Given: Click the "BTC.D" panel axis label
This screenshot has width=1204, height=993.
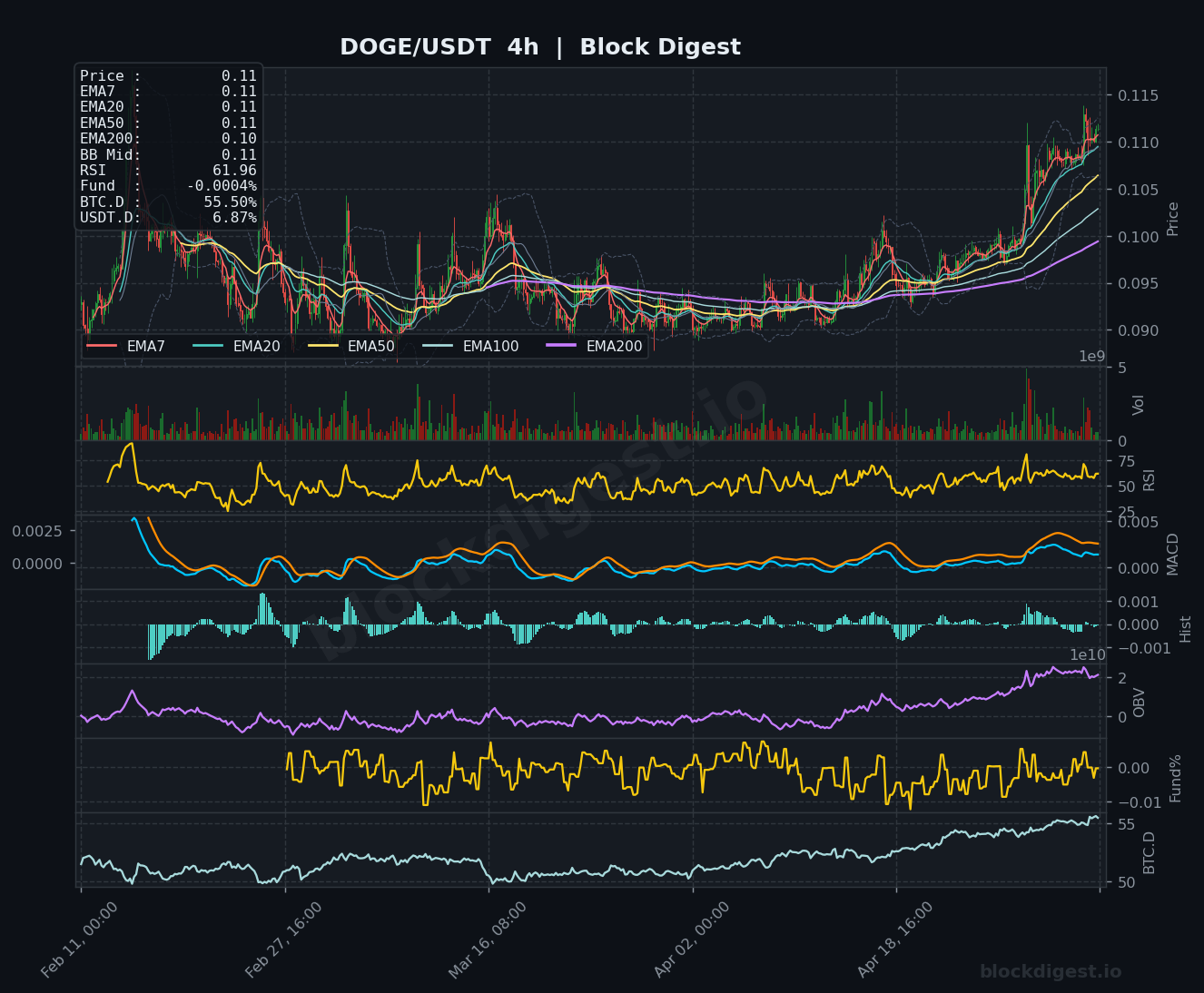Looking at the screenshot, I should (1149, 852).
